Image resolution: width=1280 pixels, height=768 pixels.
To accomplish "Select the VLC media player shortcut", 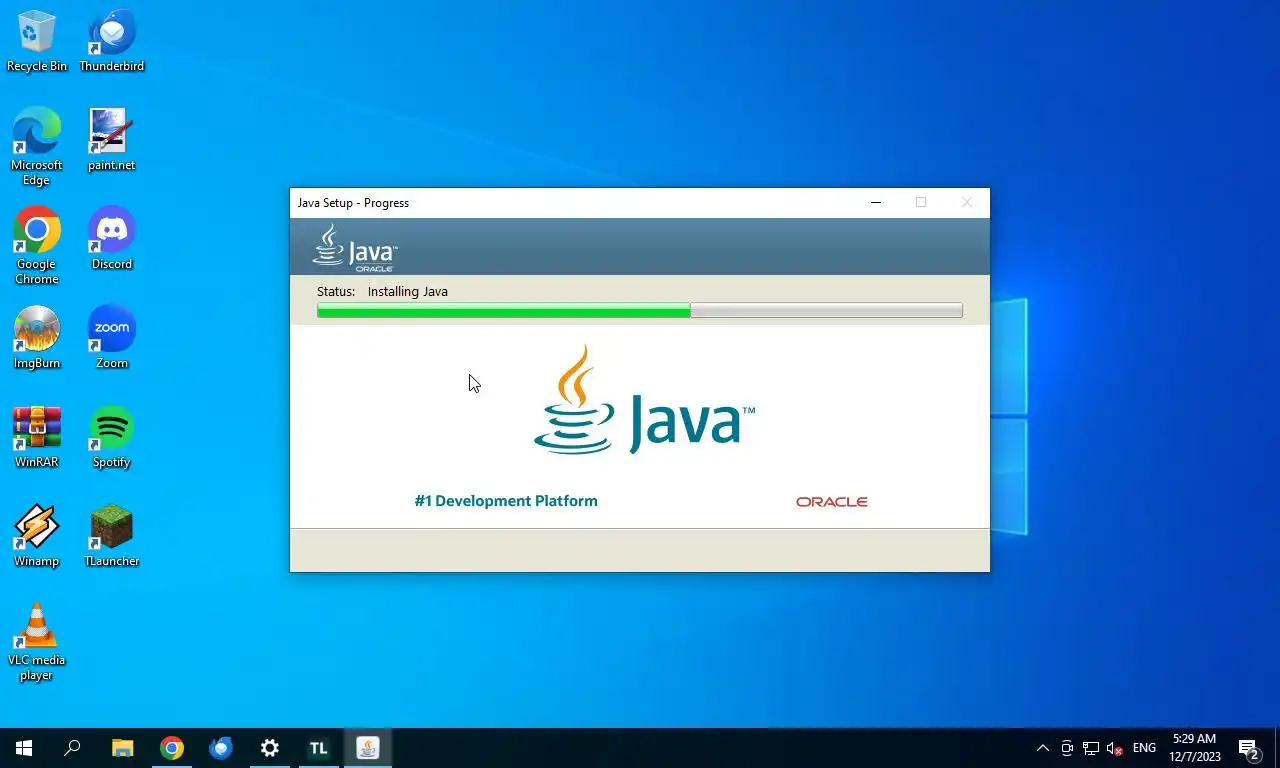I will 37,642.
